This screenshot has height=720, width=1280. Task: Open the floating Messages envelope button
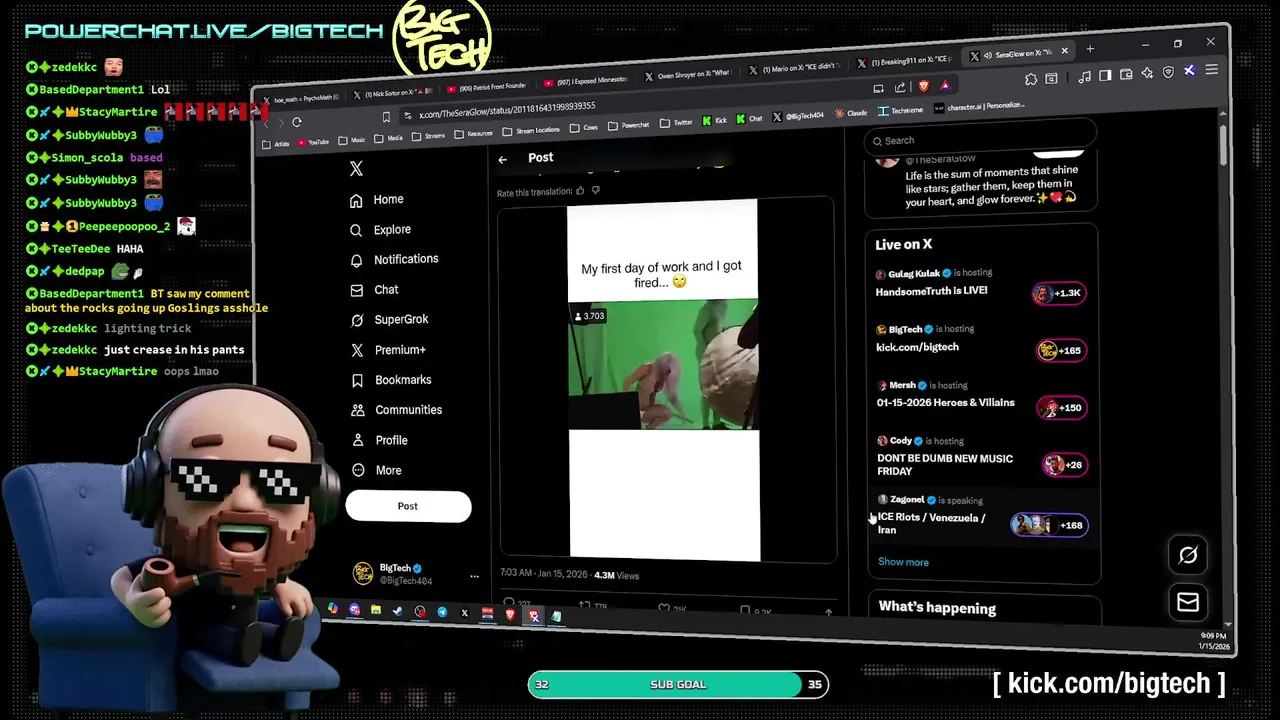tap(1188, 602)
